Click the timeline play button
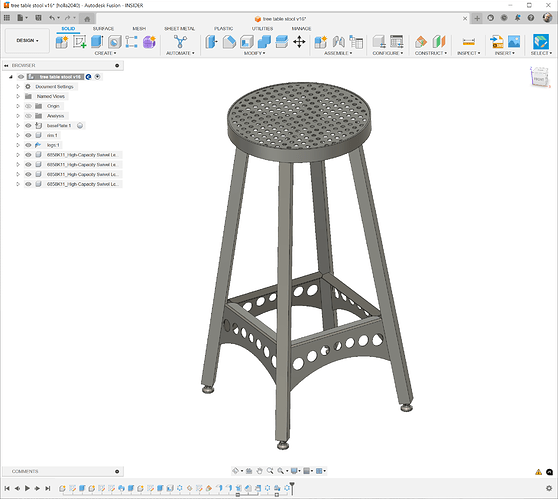 (x=27, y=488)
